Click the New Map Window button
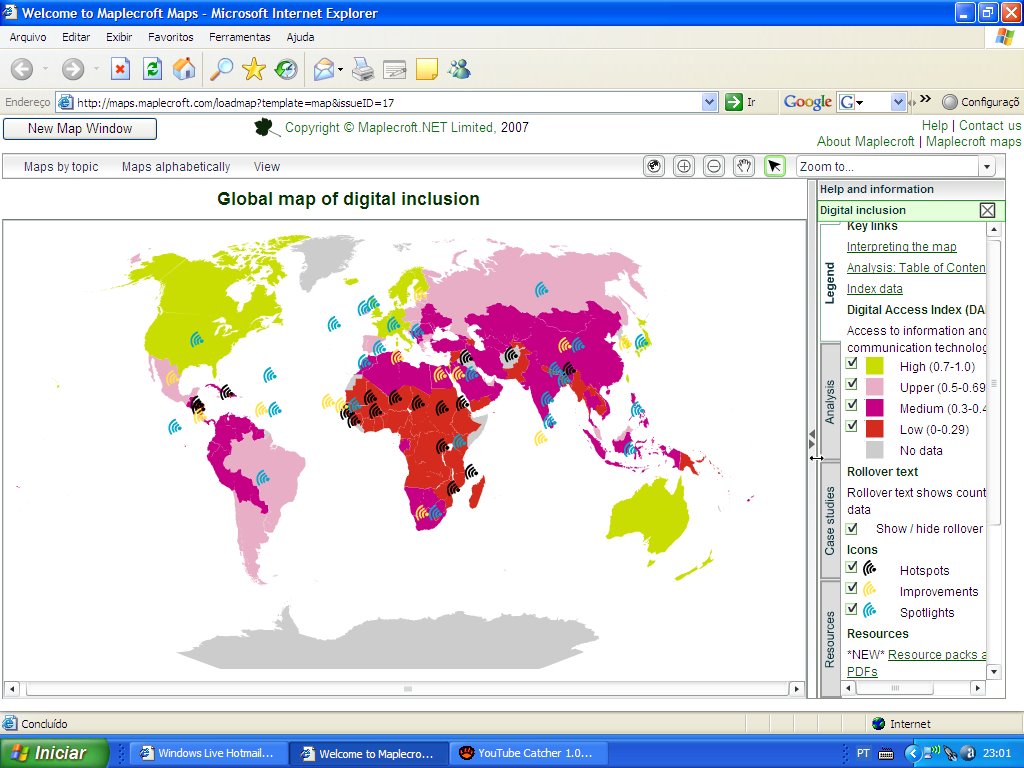1024x768 pixels. tap(80, 129)
